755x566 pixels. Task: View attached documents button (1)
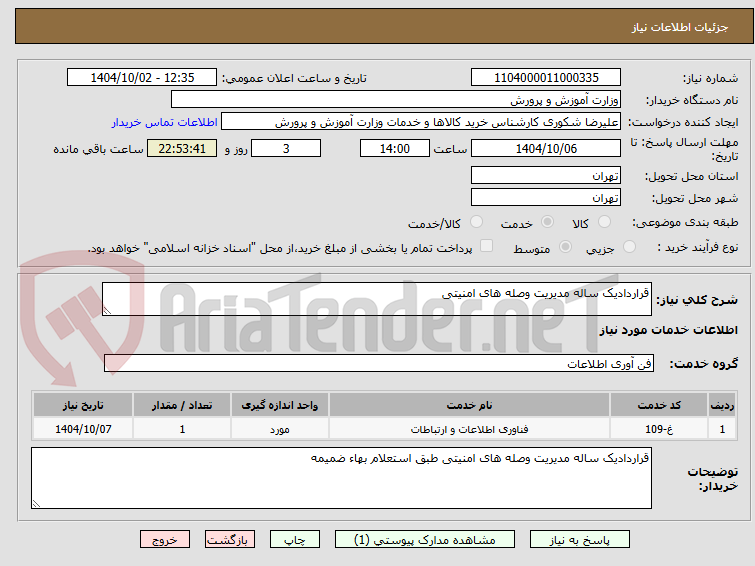click(x=425, y=540)
